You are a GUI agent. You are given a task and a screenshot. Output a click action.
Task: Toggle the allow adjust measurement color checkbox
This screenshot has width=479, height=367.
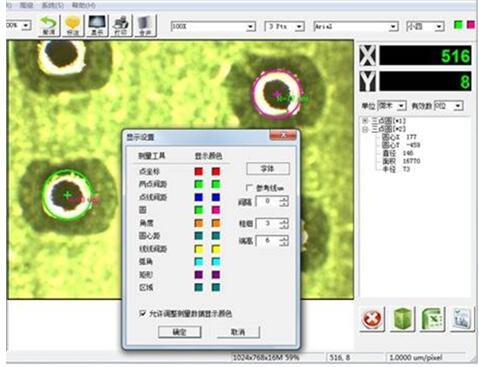coord(143,313)
